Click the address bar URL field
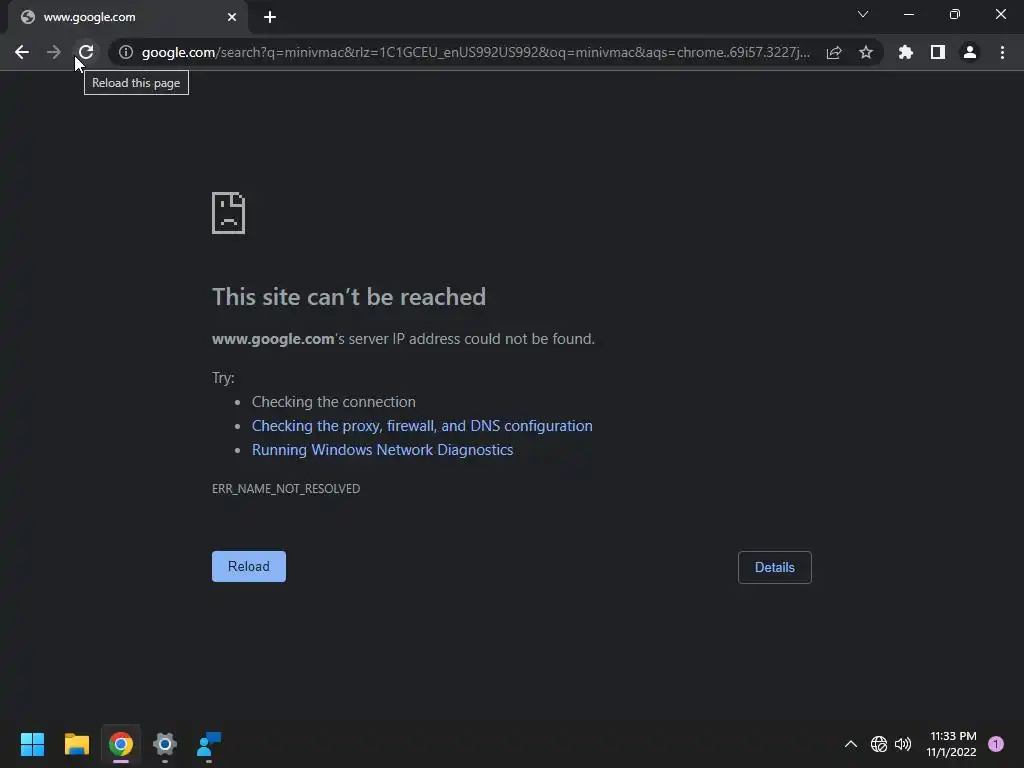The width and height of the screenshot is (1024, 768). pos(475,52)
